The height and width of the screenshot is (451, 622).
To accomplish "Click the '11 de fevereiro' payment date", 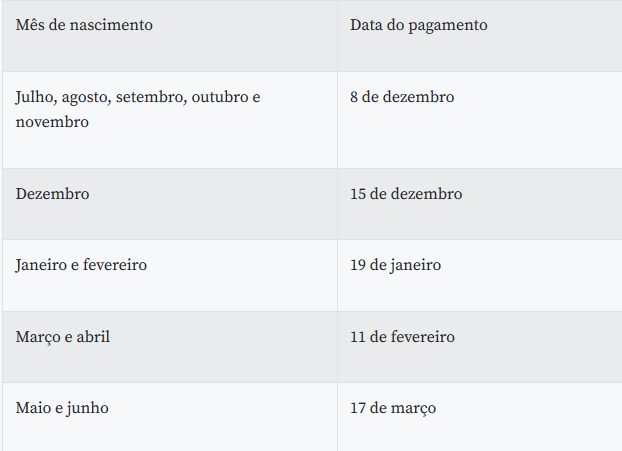I will (402, 337).
